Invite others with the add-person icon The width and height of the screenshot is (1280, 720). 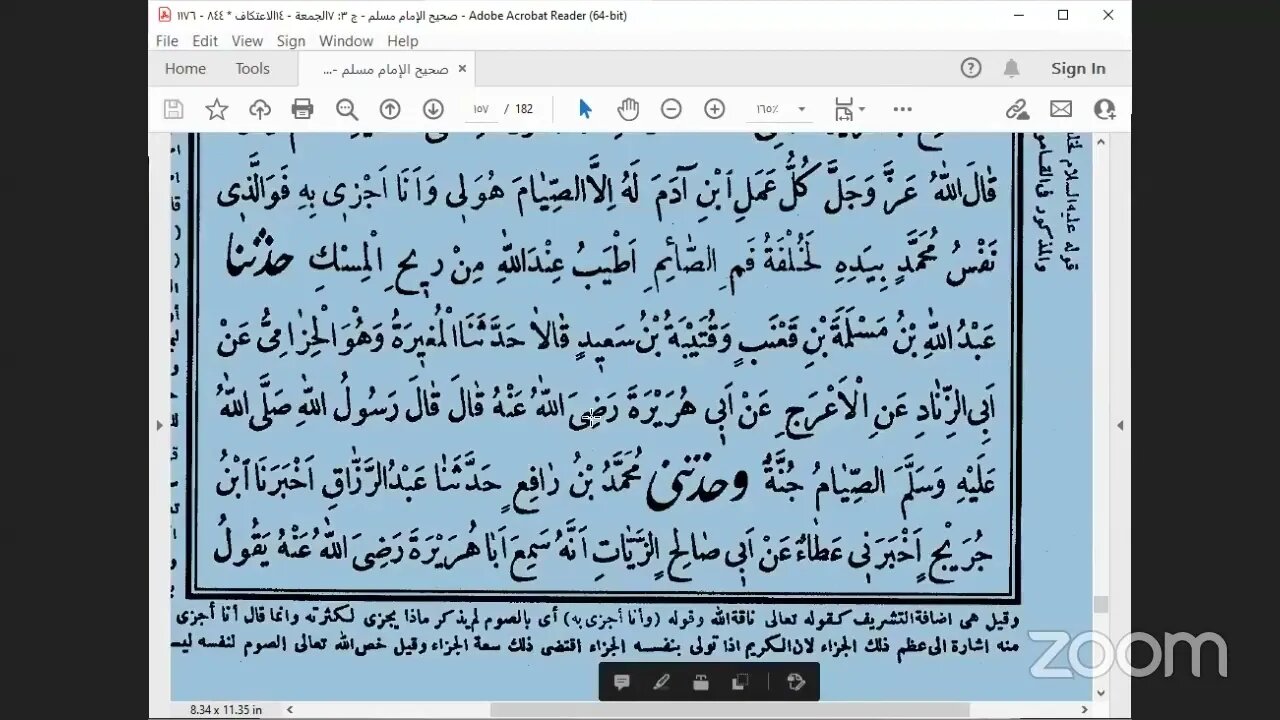point(1104,109)
